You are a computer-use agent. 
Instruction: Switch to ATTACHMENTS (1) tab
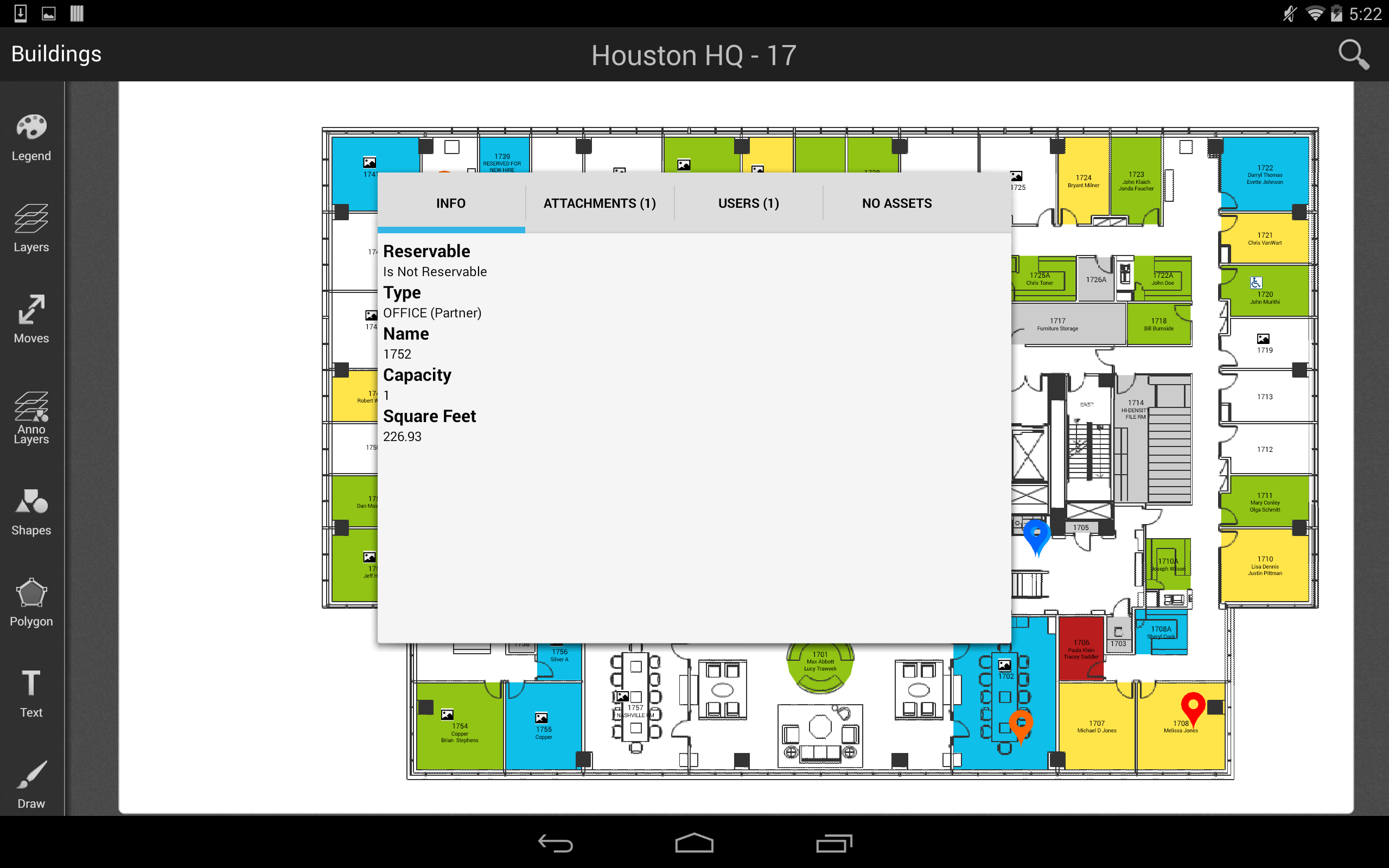599,204
